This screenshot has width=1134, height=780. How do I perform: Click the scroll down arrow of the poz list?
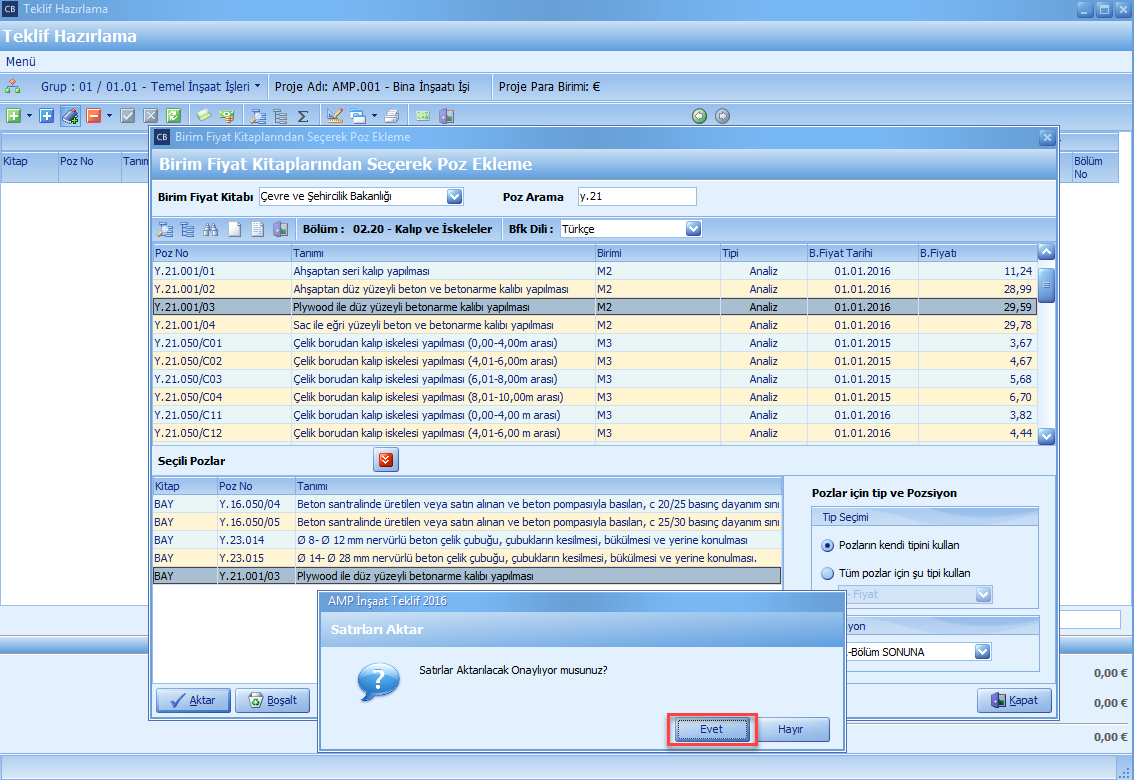point(1046,436)
